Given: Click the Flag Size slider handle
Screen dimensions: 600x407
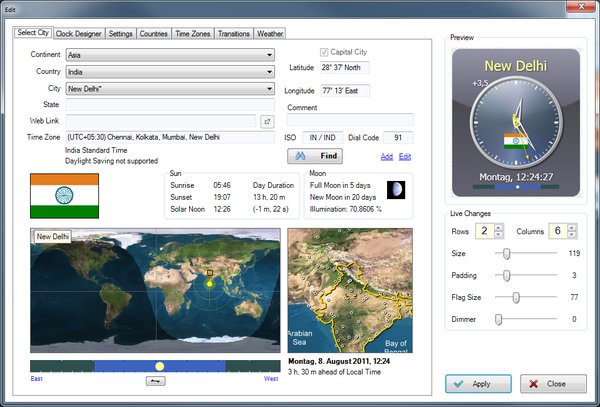Looking at the screenshot, I should 516,297.
